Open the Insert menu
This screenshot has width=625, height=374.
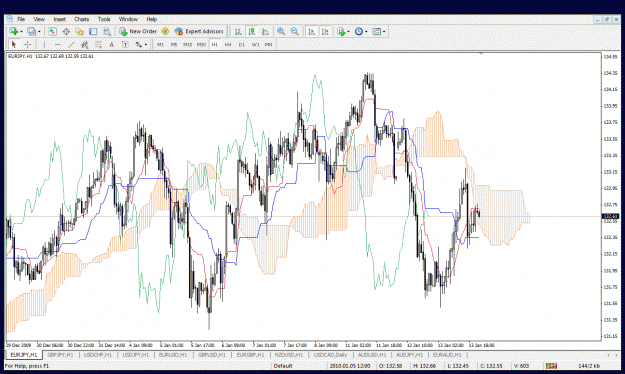coord(59,19)
